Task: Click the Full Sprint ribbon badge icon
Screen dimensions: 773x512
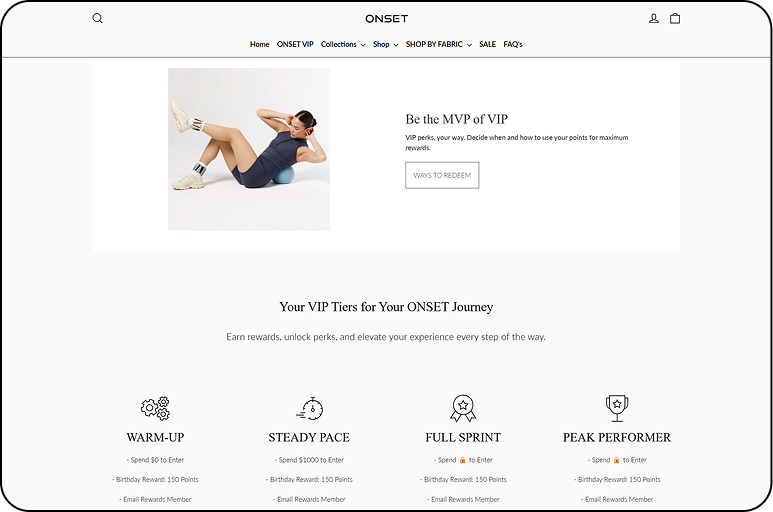Action: [x=463, y=408]
